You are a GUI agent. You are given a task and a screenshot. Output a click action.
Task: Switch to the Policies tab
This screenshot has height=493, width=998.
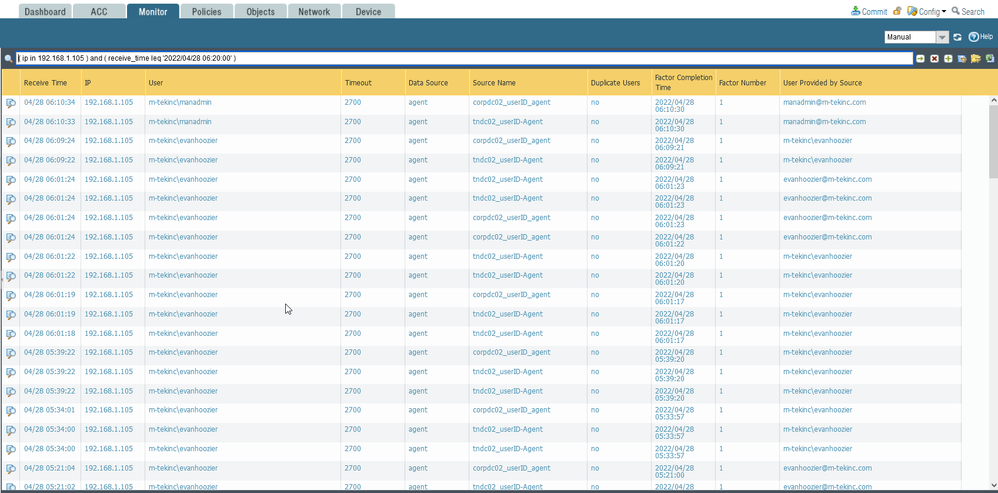206,12
